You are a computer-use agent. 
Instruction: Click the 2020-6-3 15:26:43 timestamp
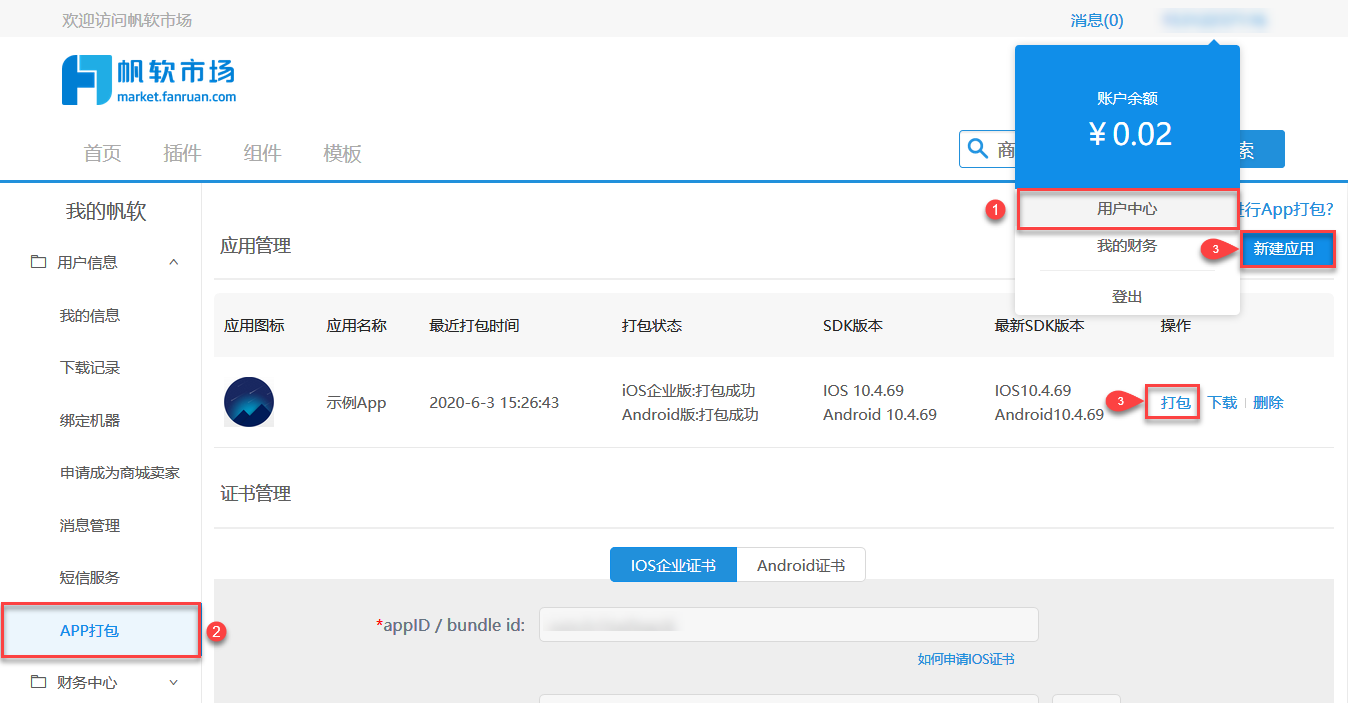point(494,402)
